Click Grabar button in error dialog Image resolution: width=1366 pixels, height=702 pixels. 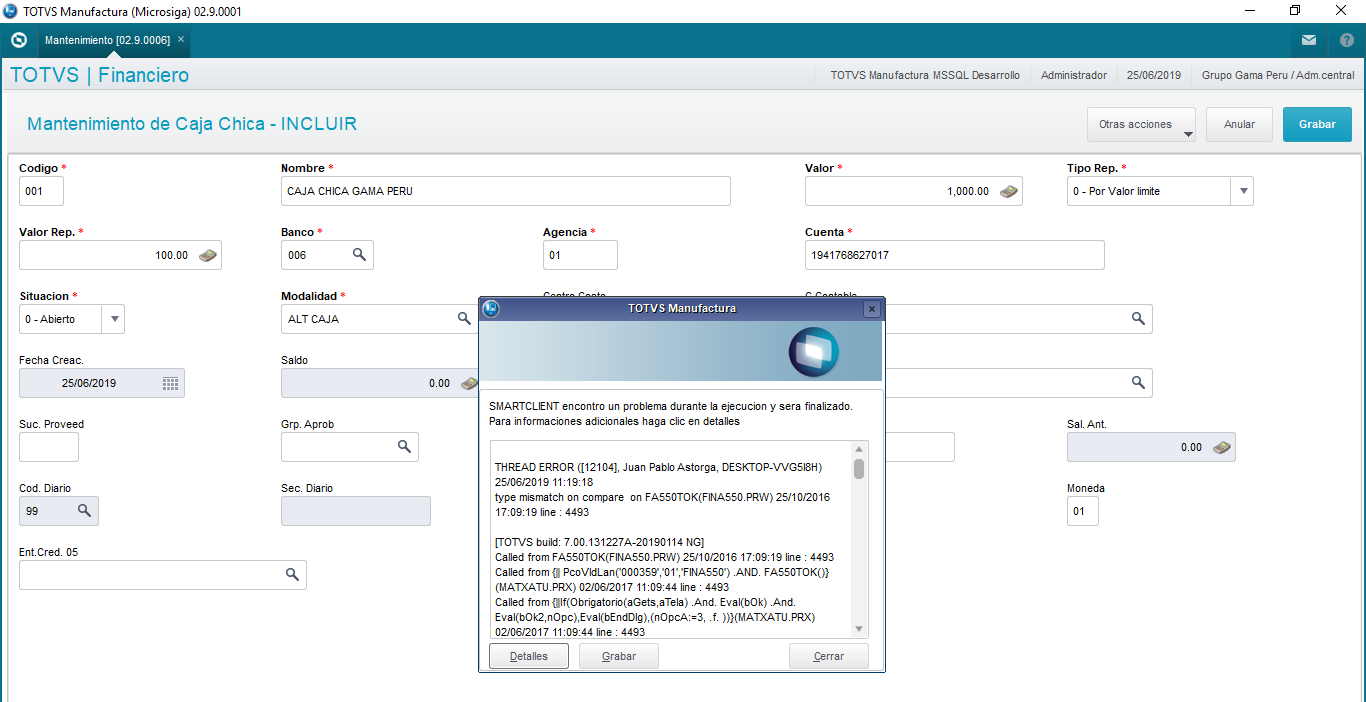(x=619, y=657)
